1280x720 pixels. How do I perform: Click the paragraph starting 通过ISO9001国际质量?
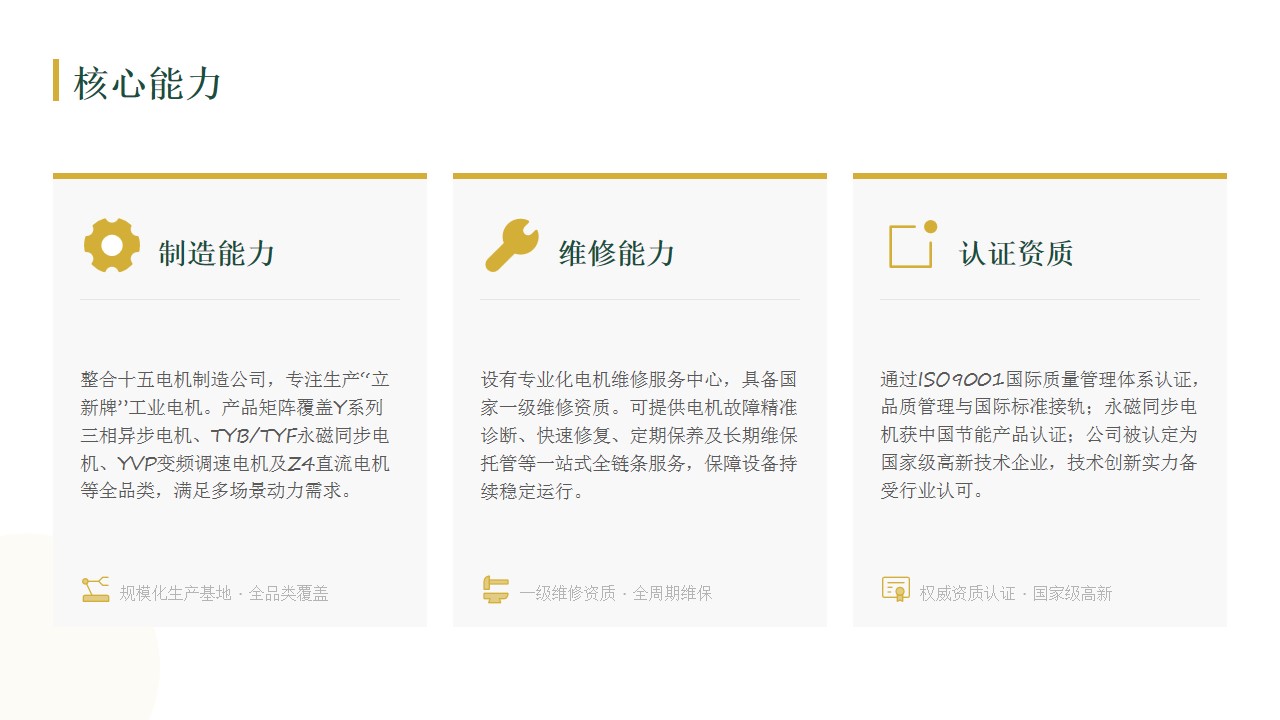[1039, 435]
